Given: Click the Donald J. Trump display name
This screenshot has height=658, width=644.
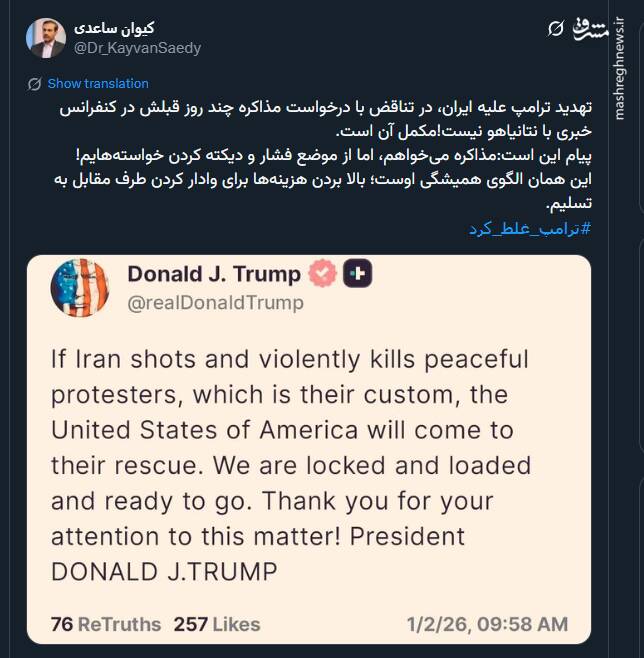Looking at the screenshot, I should click(x=214, y=274).
